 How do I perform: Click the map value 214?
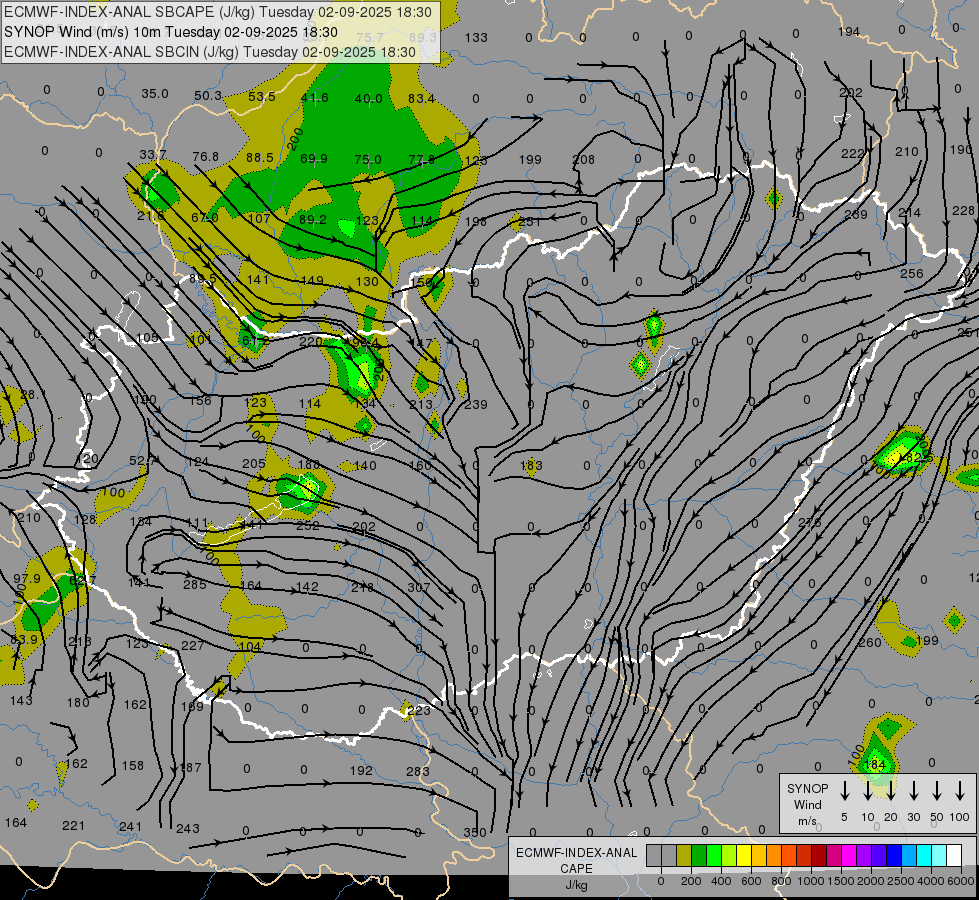coord(909,213)
